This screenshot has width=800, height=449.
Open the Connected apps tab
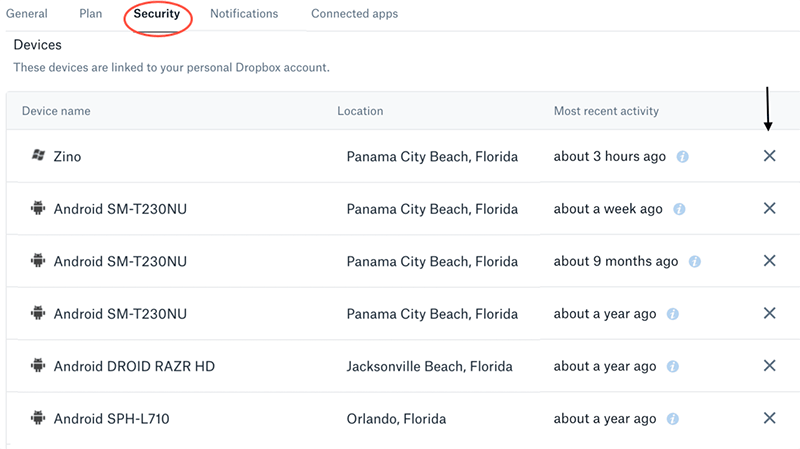pos(355,14)
